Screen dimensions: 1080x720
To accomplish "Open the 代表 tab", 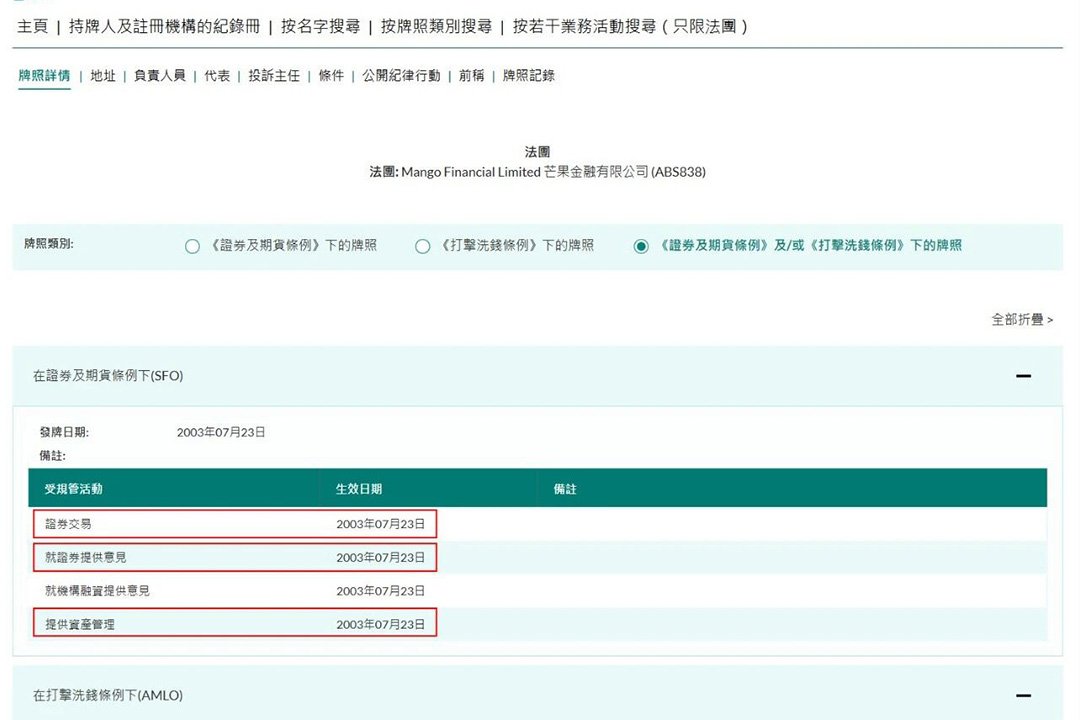I will point(217,76).
